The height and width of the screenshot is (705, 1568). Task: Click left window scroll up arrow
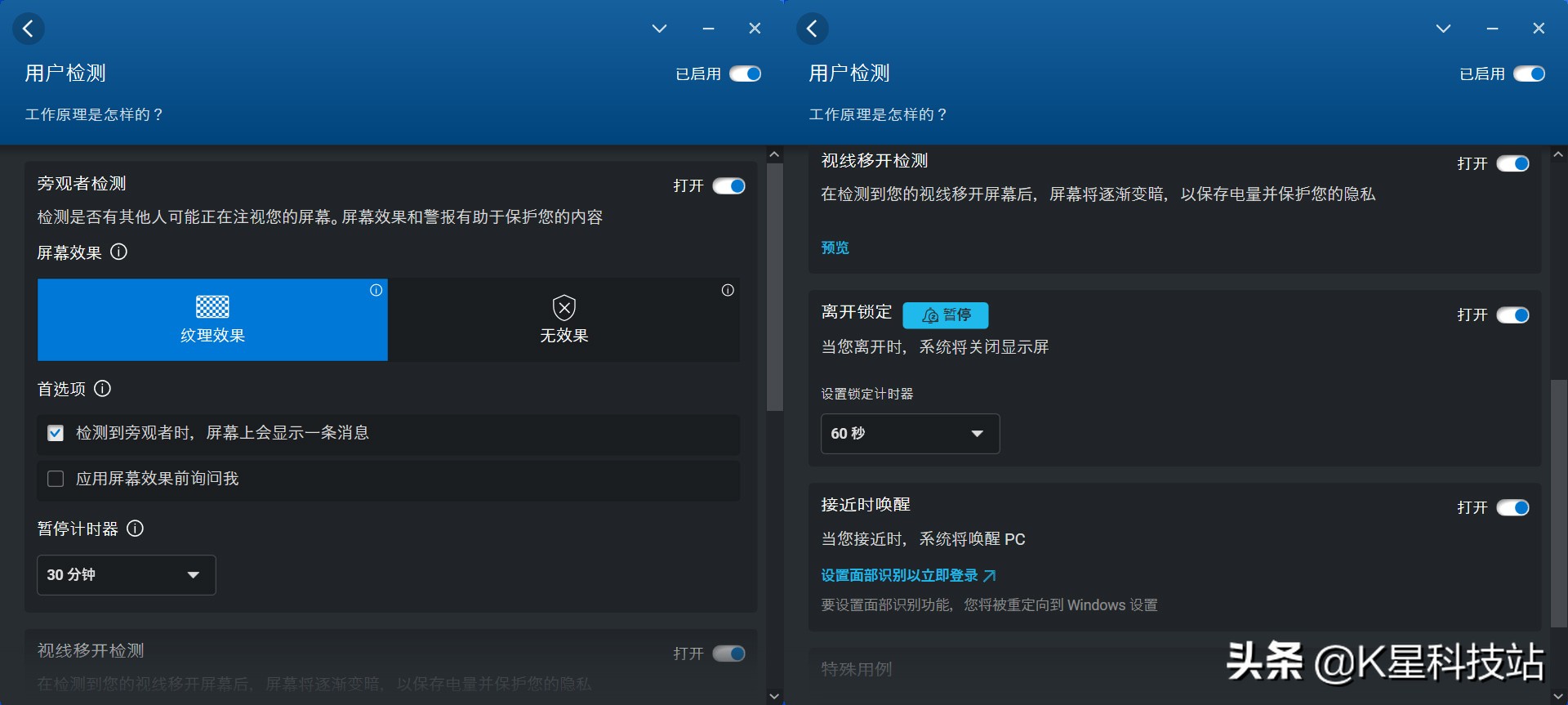[775, 154]
